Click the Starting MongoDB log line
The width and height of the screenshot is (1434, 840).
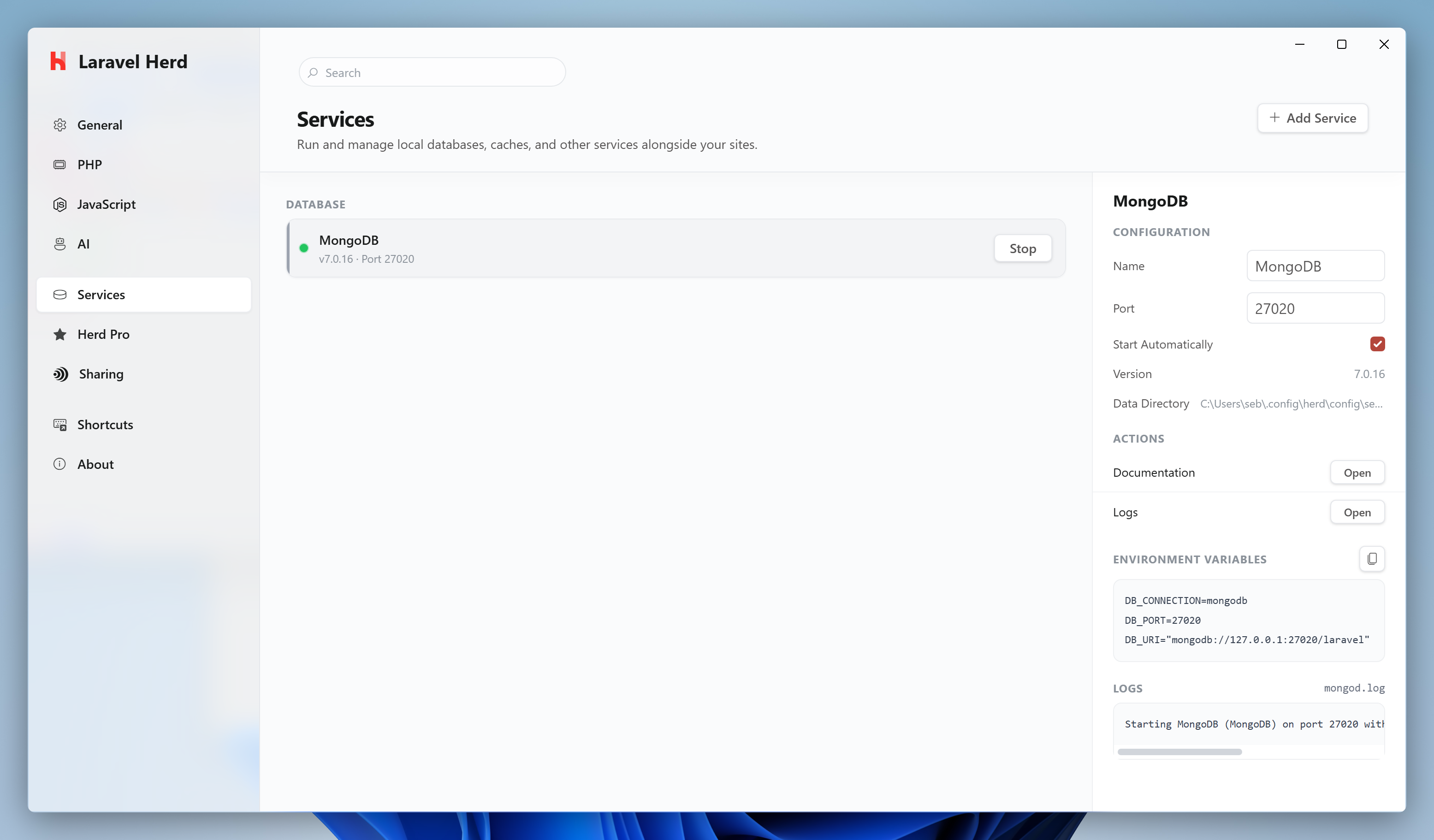click(x=1254, y=724)
